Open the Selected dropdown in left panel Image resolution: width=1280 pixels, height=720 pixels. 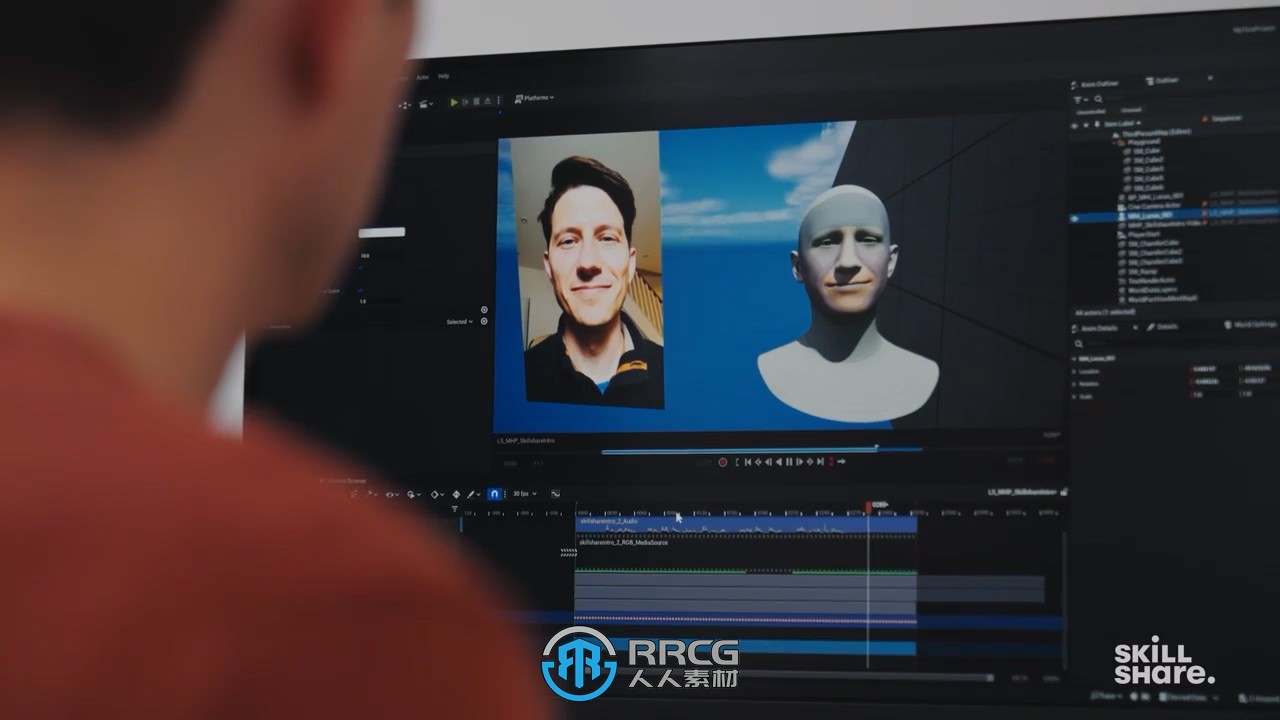coord(459,321)
